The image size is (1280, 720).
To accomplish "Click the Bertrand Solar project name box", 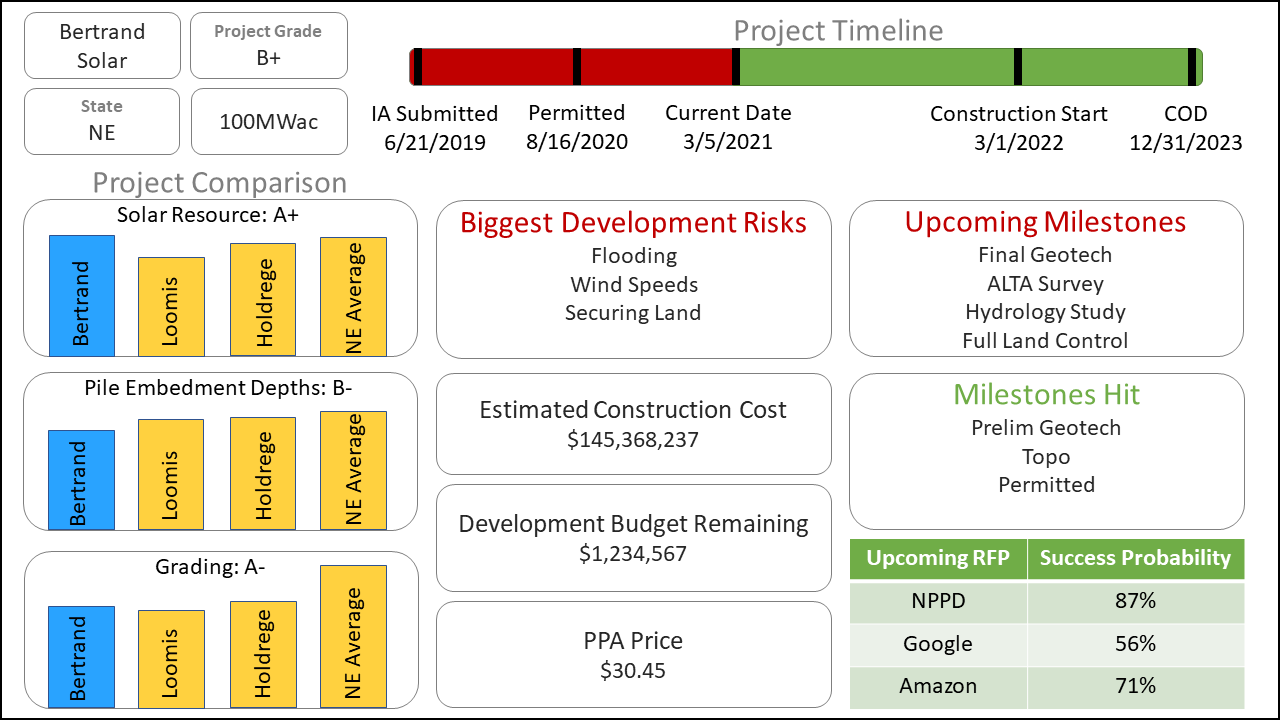I will tap(102, 46).
